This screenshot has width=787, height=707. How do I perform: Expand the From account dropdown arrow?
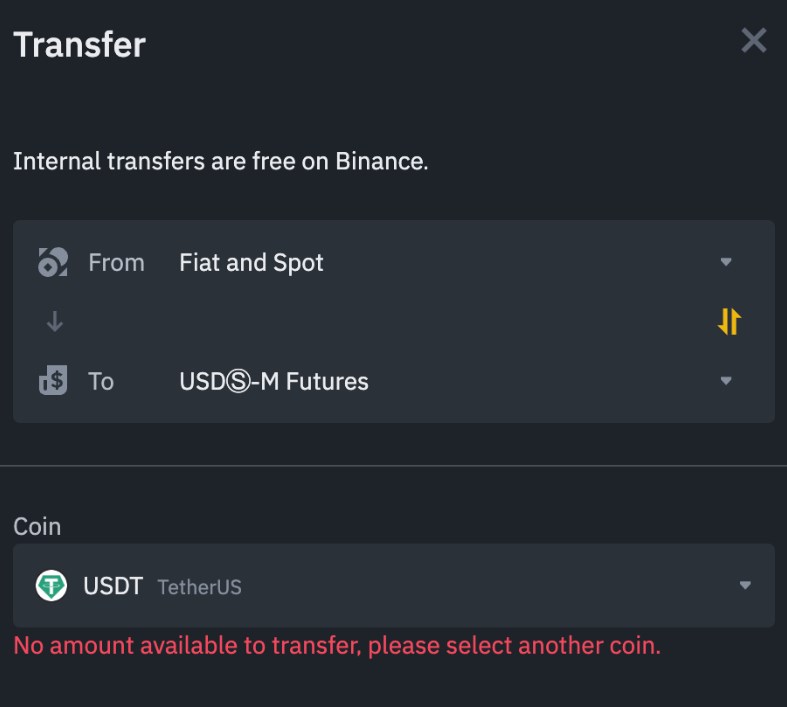(x=726, y=263)
